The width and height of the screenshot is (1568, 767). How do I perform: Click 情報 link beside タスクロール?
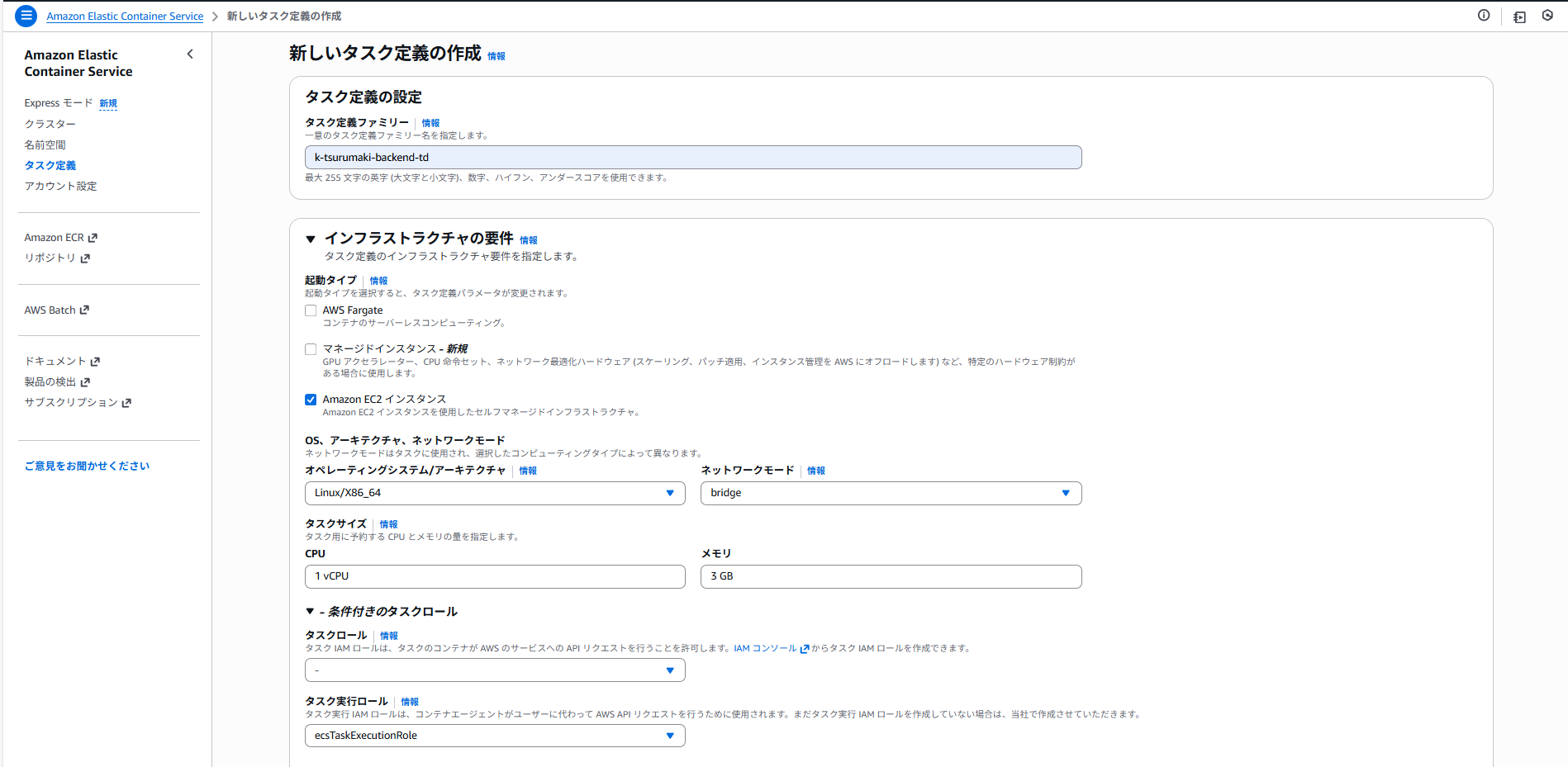click(x=388, y=636)
